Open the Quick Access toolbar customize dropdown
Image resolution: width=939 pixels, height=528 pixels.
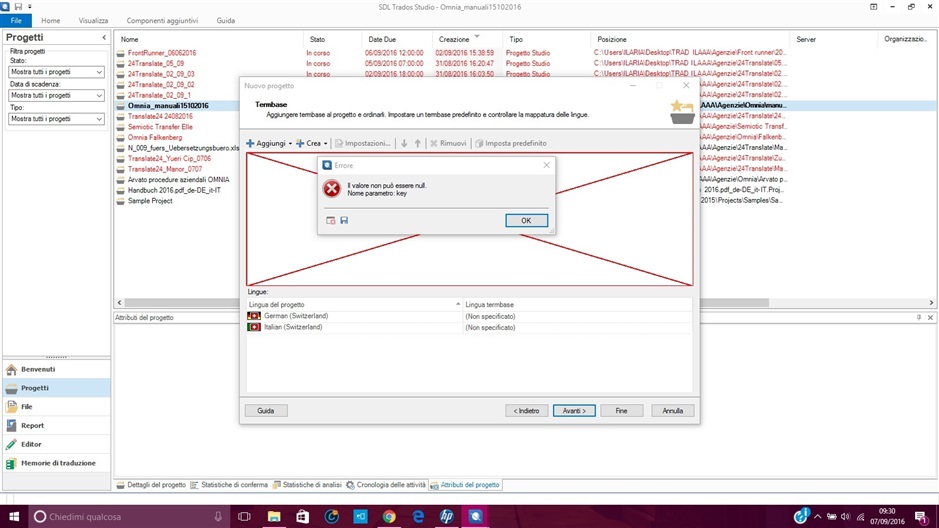(29, 7)
